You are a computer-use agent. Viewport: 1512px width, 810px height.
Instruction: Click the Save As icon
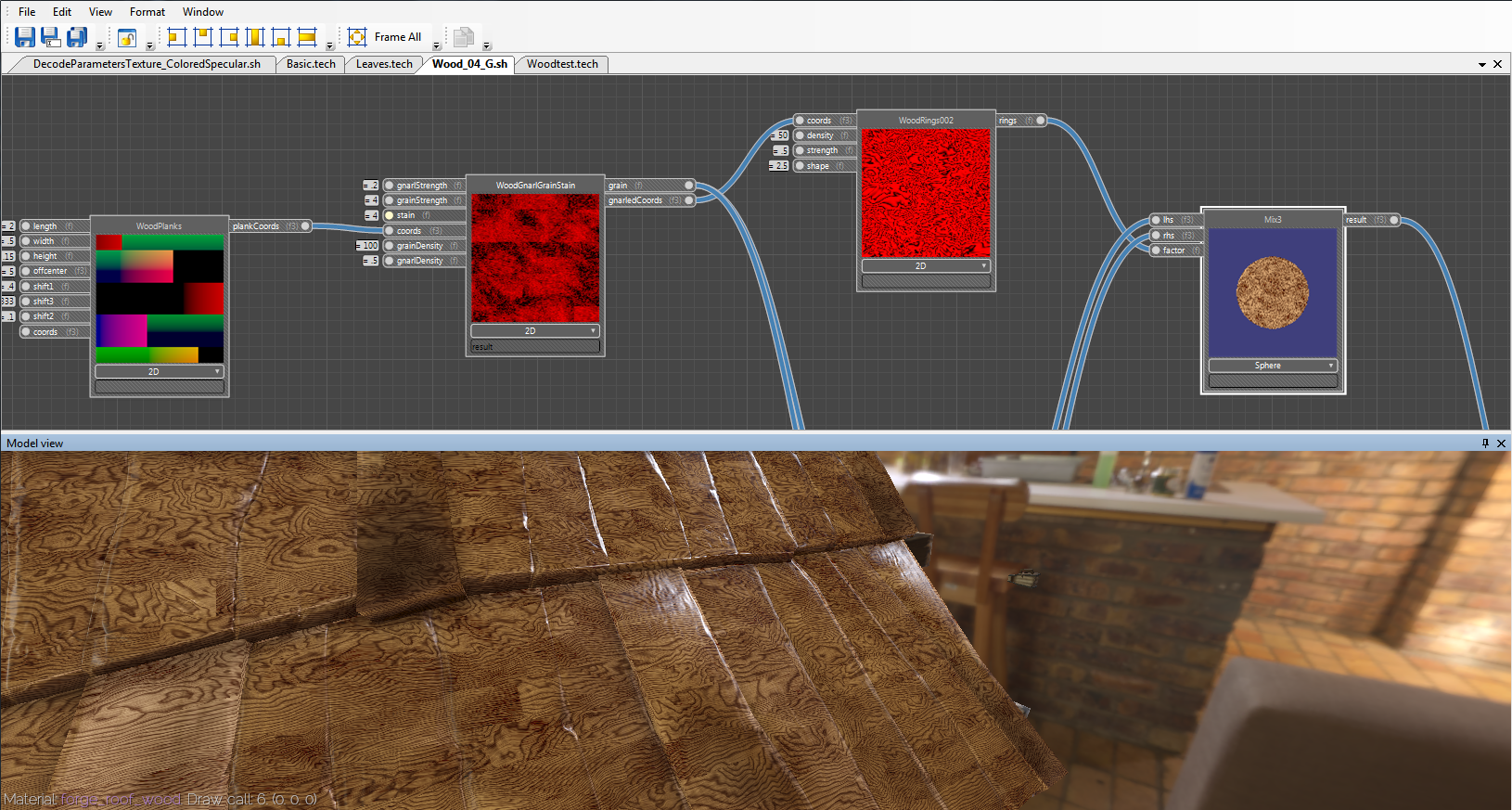click(x=51, y=37)
